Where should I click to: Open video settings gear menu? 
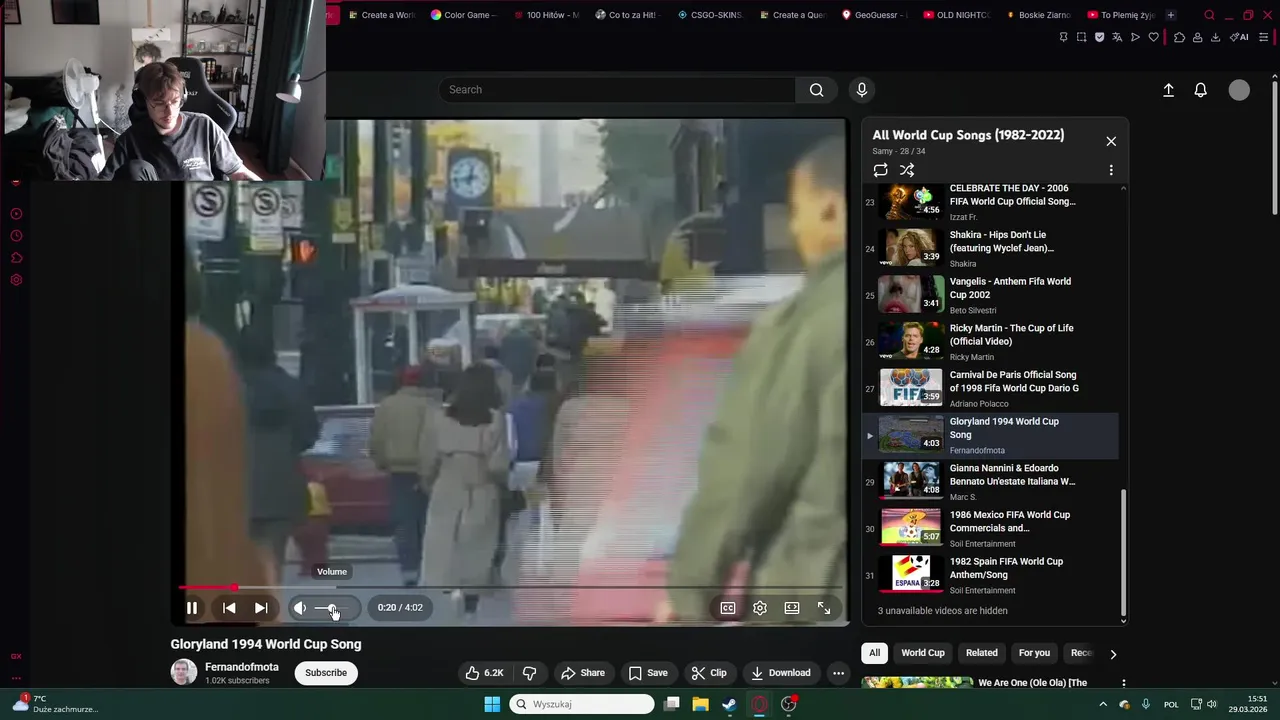pos(760,607)
